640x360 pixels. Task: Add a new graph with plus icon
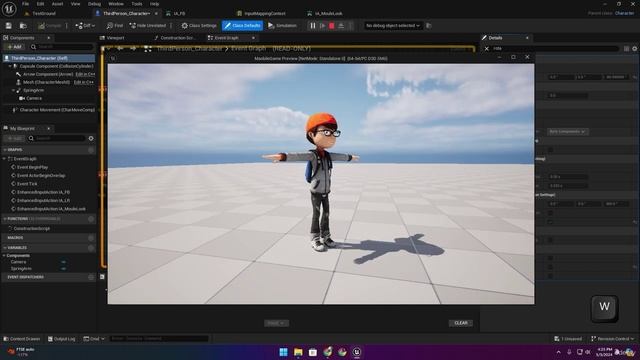[x=91, y=150]
